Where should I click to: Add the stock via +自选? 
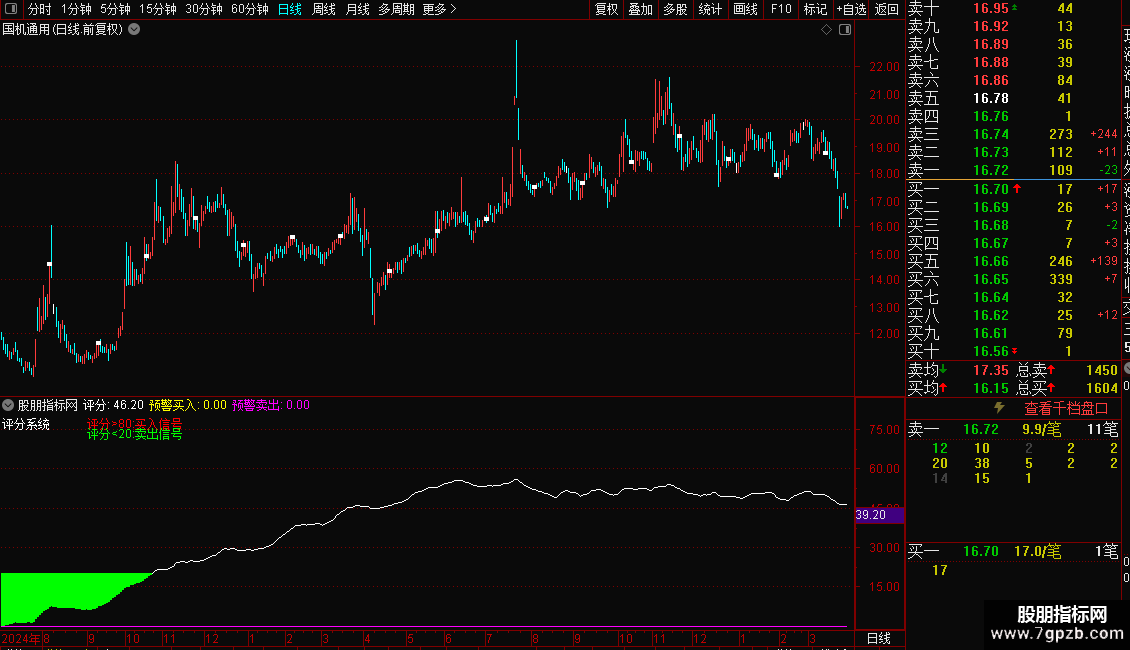[x=851, y=9]
